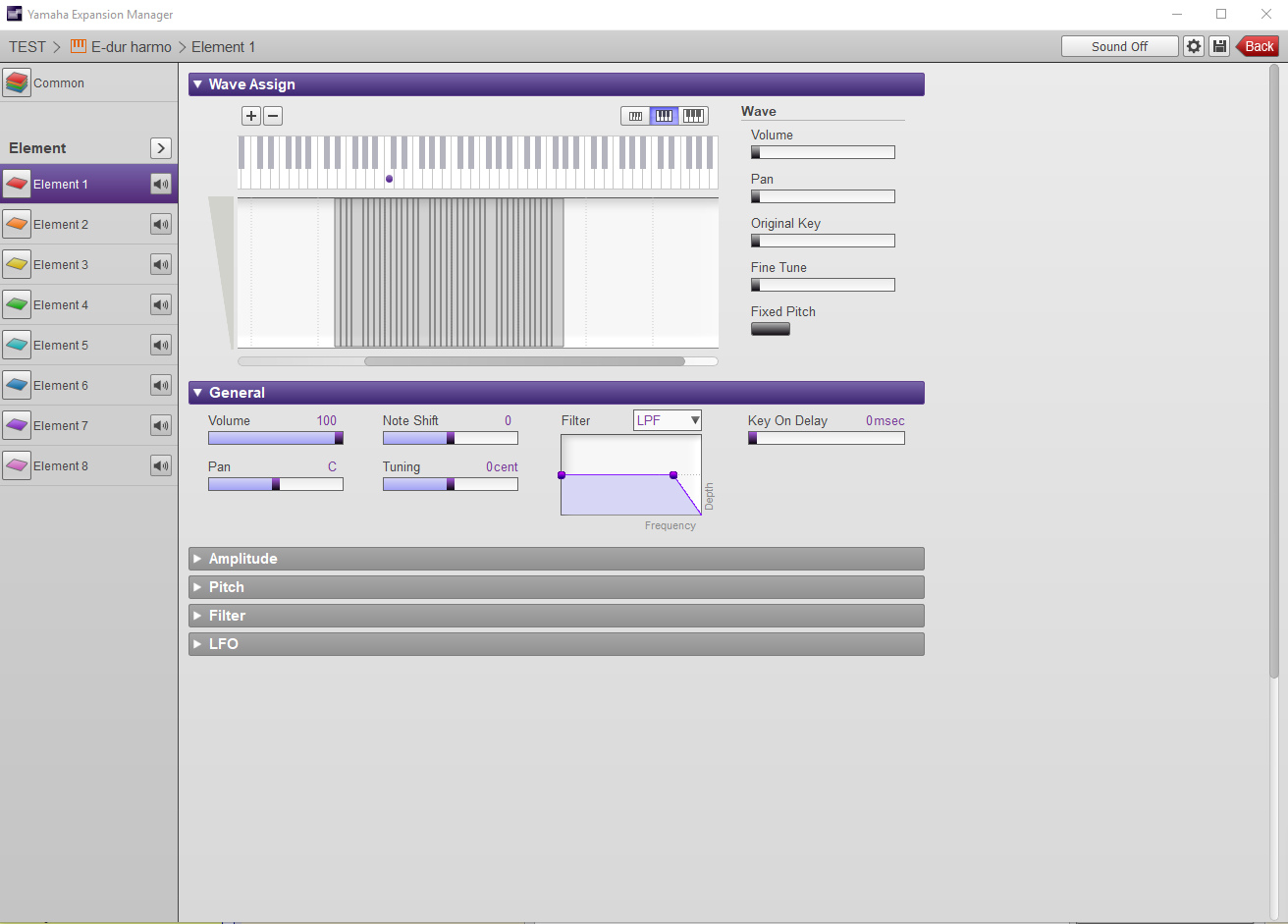The width and height of the screenshot is (1288, 924).
Task: Save using the floppy disk icon
Action: pyautogui.click(x=1219, y=46)
